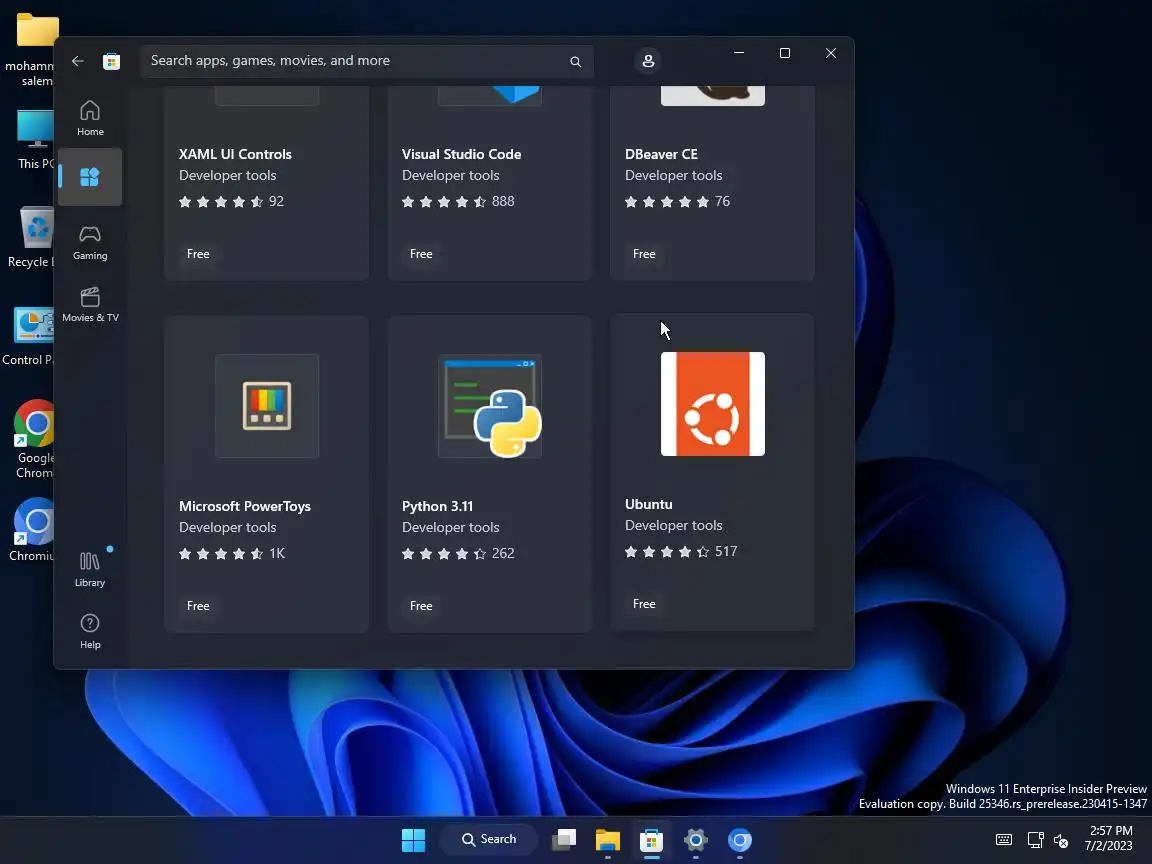This screenshot has width=1152, height=864.
Task: Open the clock showing 2:57 PM
Action: click(x=1111, y=839)
